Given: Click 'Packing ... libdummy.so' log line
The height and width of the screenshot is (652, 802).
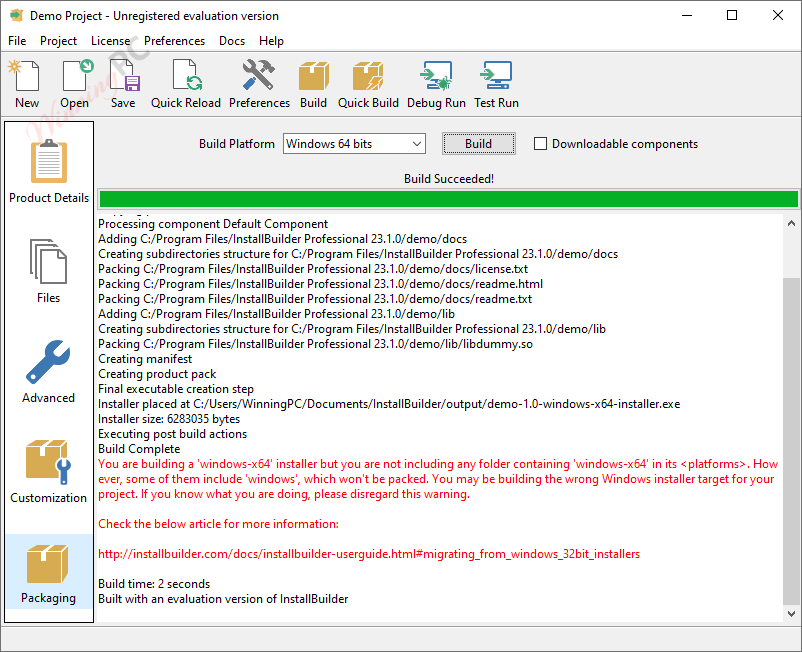Looking at the screenshot, I should tap(316, 344).
